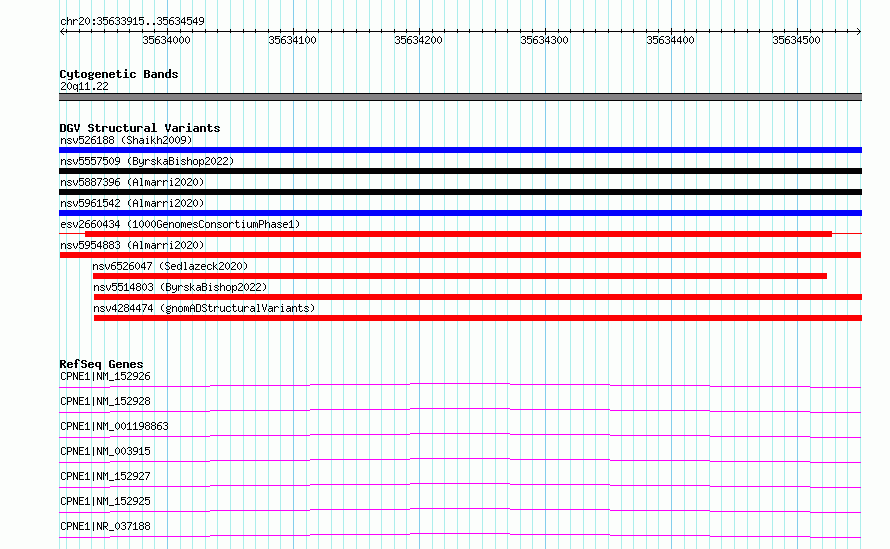890x549 pixels.
Task: Open variant nsv5887396 (Almarri2020) label
Action: coord(132,182)
